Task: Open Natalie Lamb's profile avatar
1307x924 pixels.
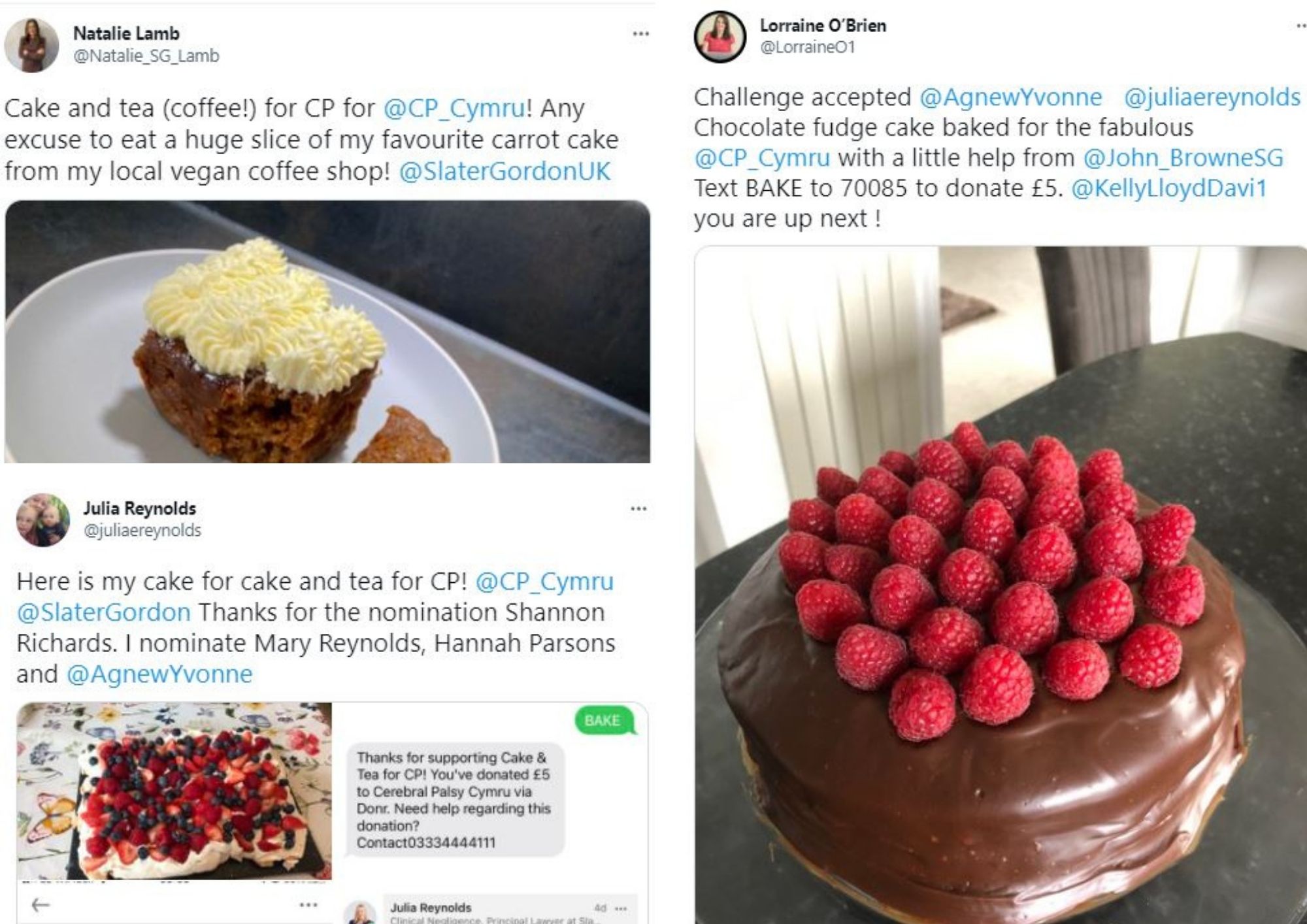Action: [x=31, y=45]
